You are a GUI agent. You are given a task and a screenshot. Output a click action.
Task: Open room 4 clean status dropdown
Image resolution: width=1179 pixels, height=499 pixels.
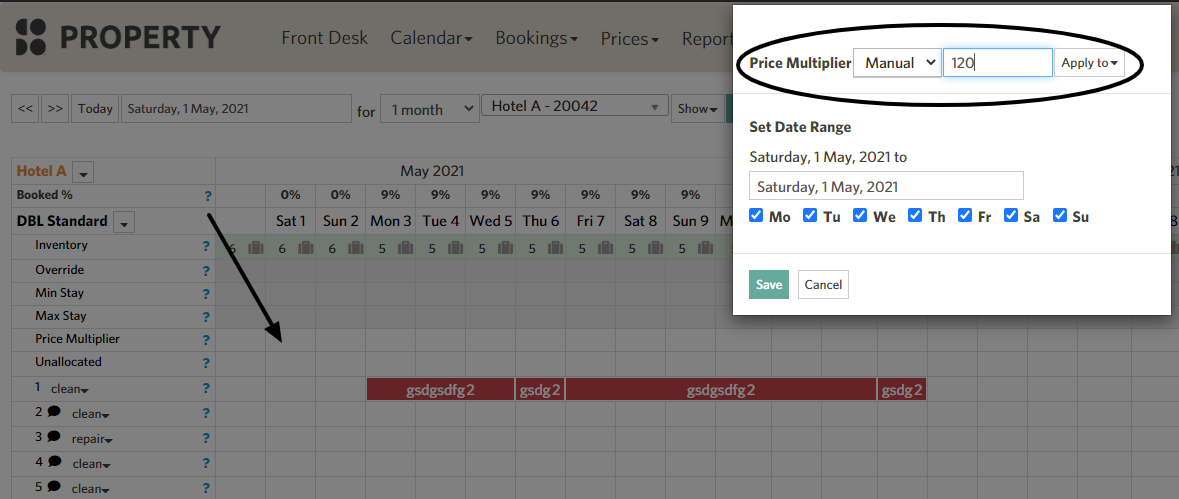coord(90,464)
